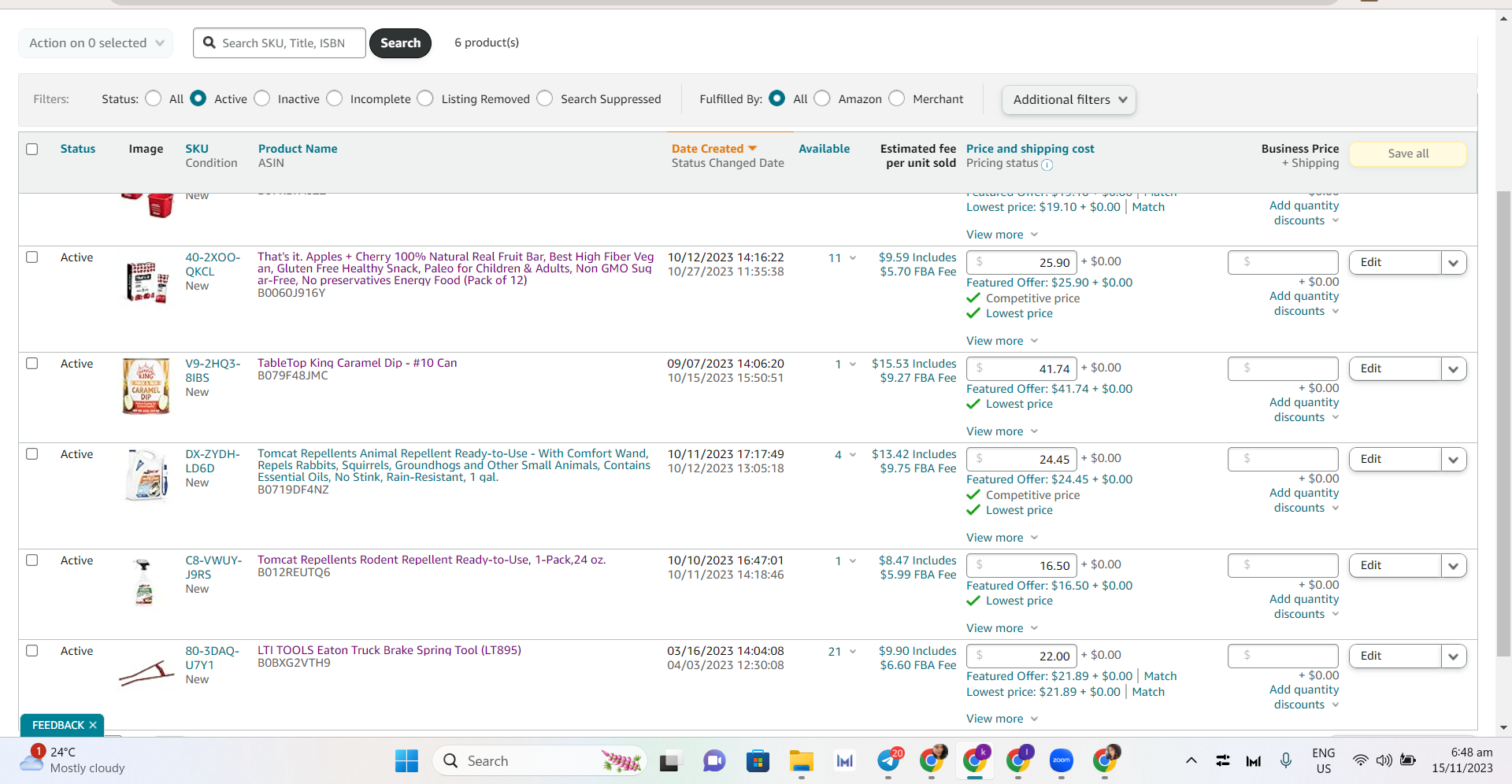Image resolution: width=1512 pixels, height=784 pixels.
Task: Sort by Price and shipping cost header
Action: point(1030,149)
